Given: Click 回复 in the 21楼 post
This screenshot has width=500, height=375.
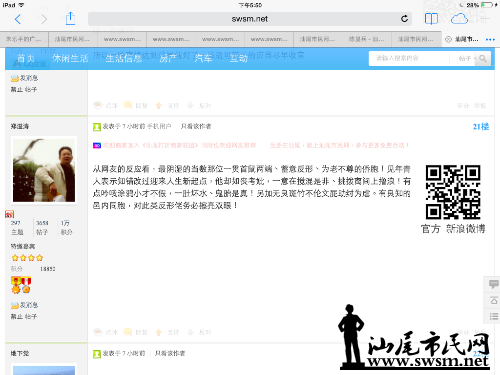Looking at the screenshot, I should pyautogui.click(x=136, y=332).
